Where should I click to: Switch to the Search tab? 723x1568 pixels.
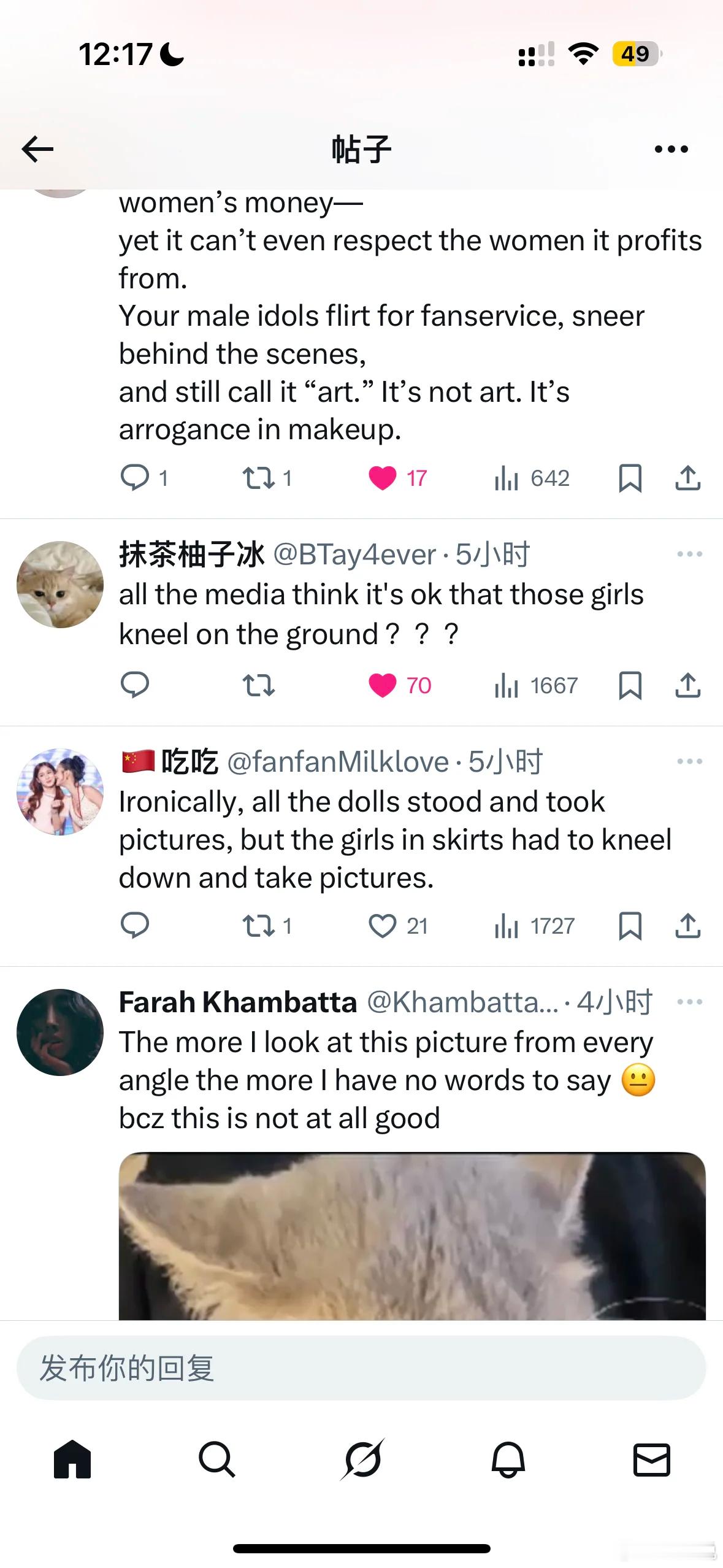coord(216,1459)
